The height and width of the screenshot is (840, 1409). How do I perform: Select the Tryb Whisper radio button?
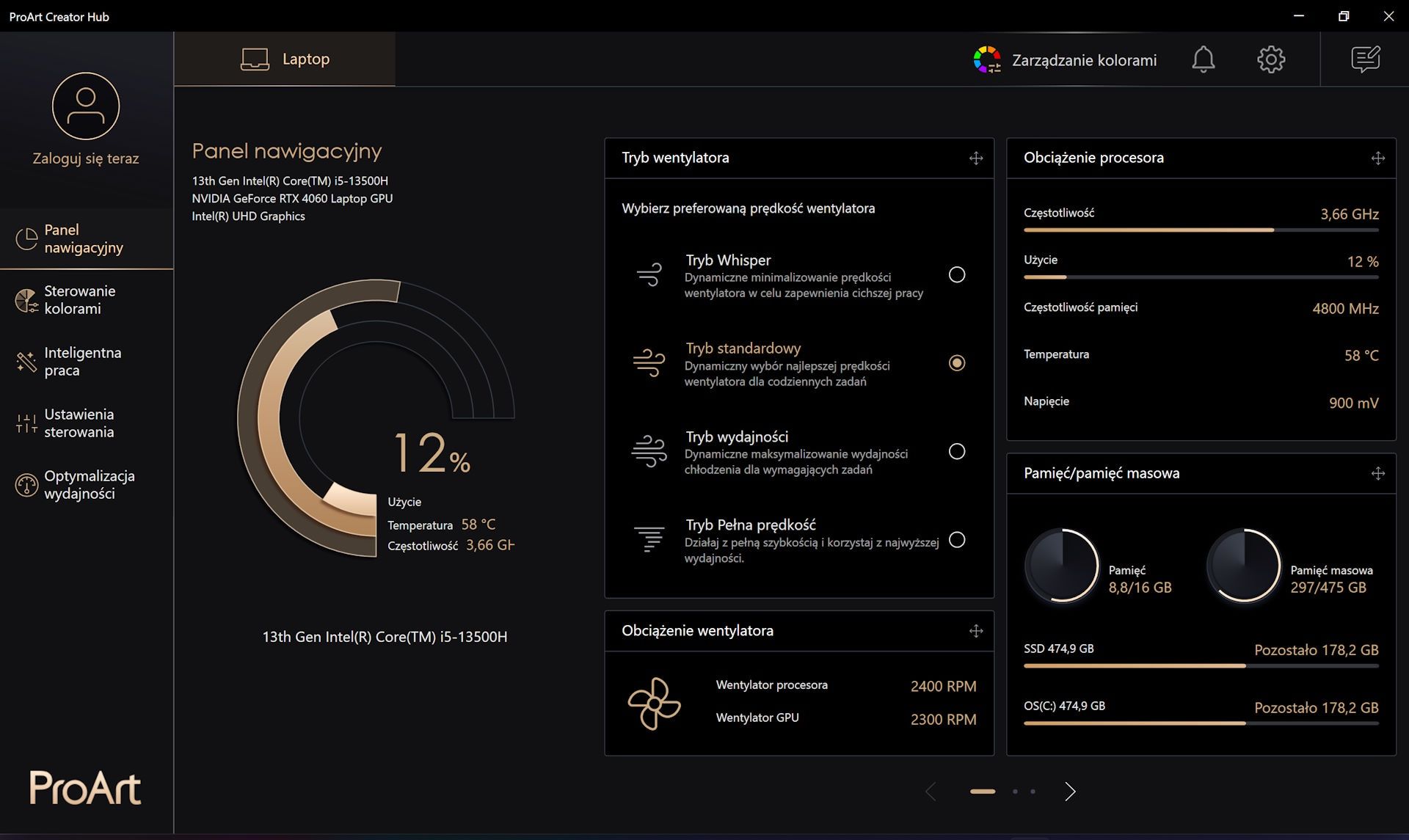click(x=957, y=274)
